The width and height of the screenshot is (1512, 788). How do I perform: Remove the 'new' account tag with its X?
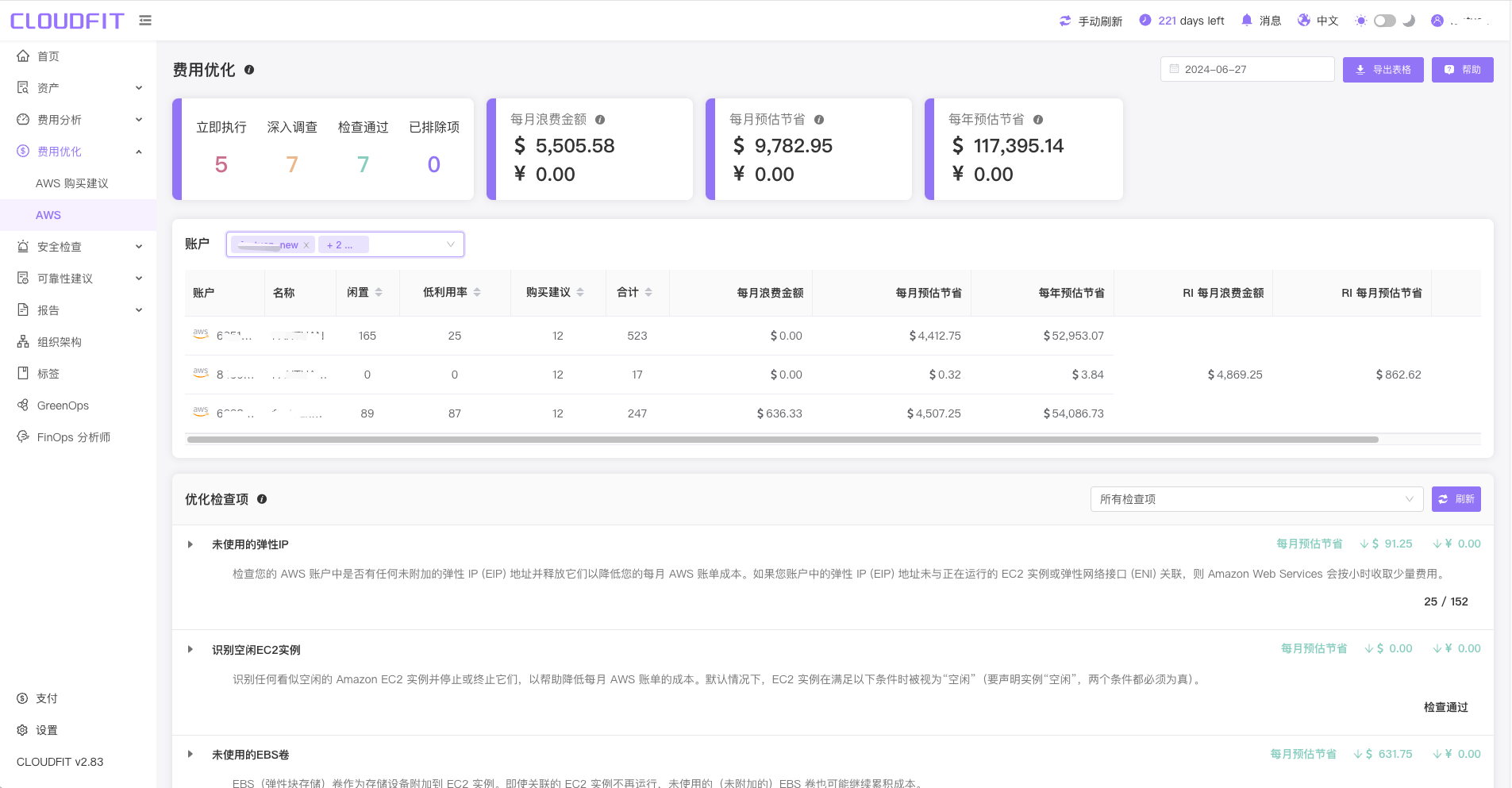306,245
